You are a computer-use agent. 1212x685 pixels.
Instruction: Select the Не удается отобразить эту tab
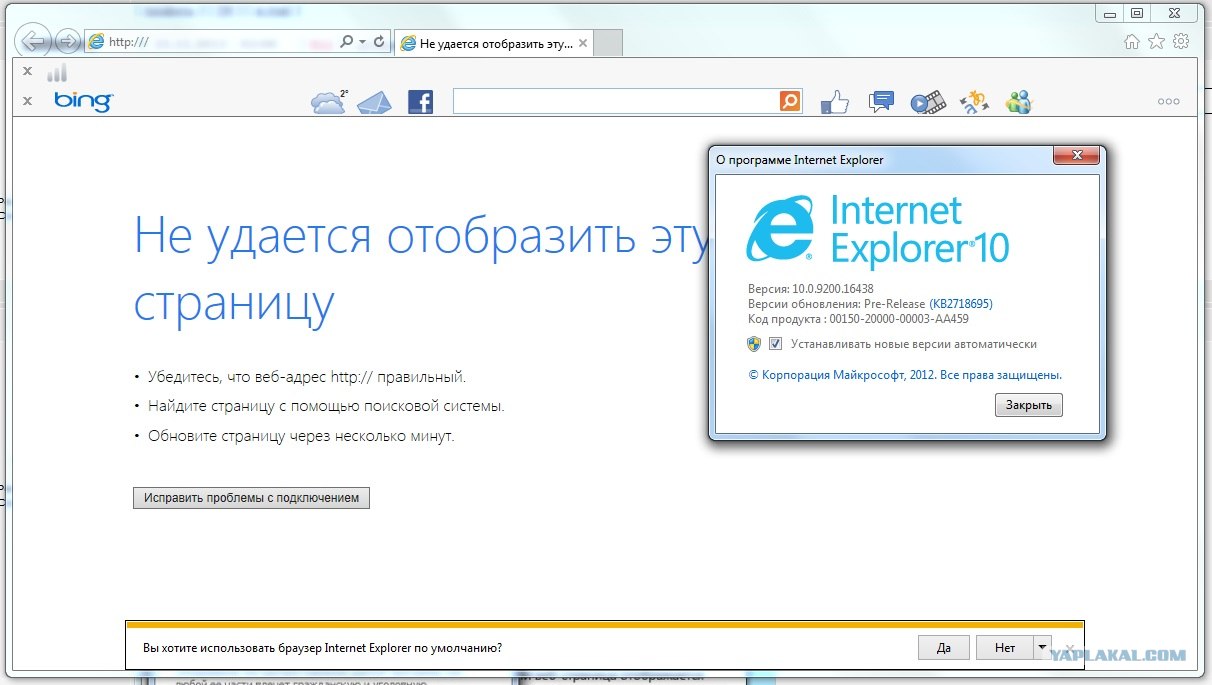point(490,43)
